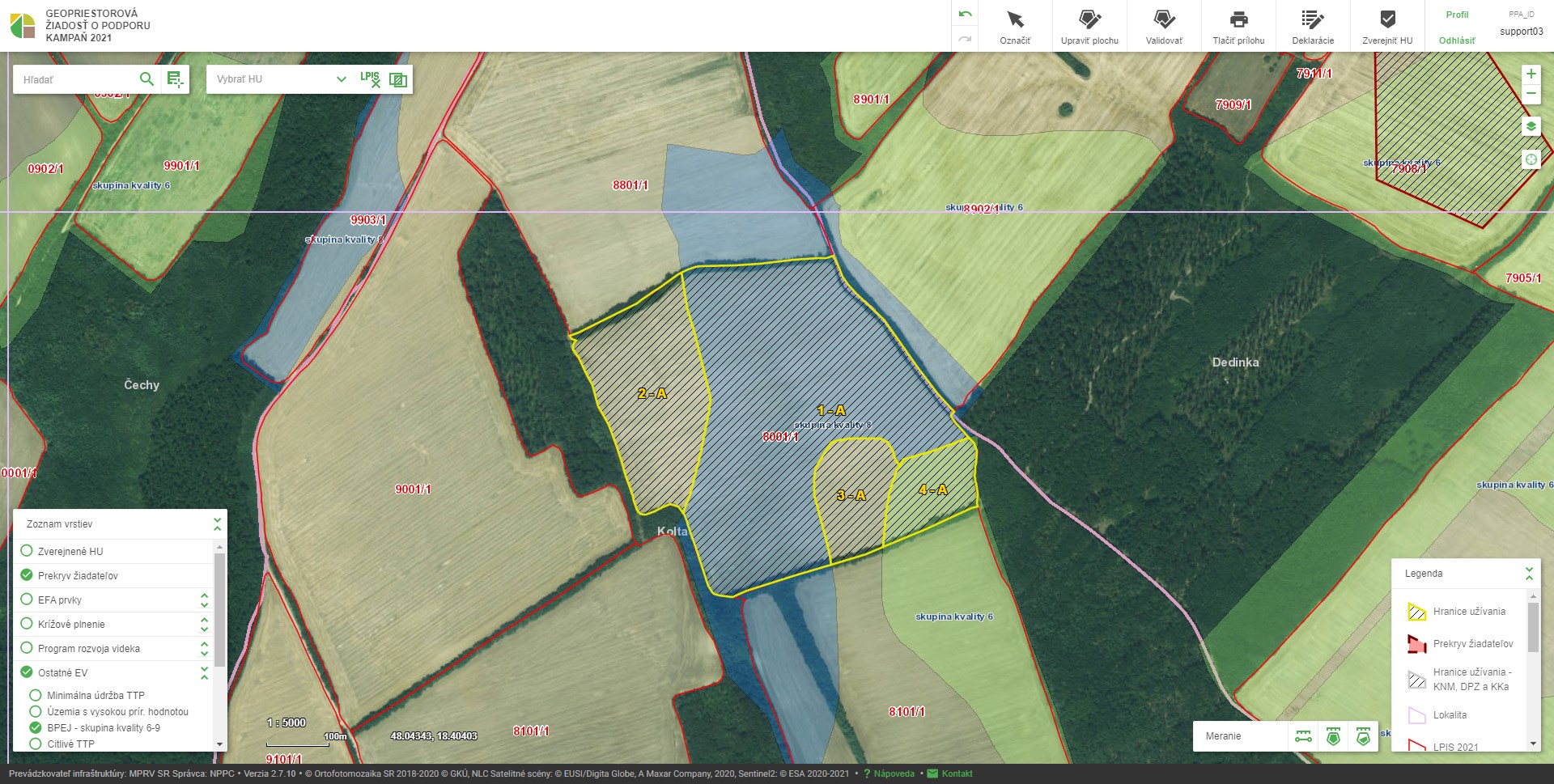Click the Zverejniť HU publish icon
Screen dimensions: 1554x784
coord(1387,19)
